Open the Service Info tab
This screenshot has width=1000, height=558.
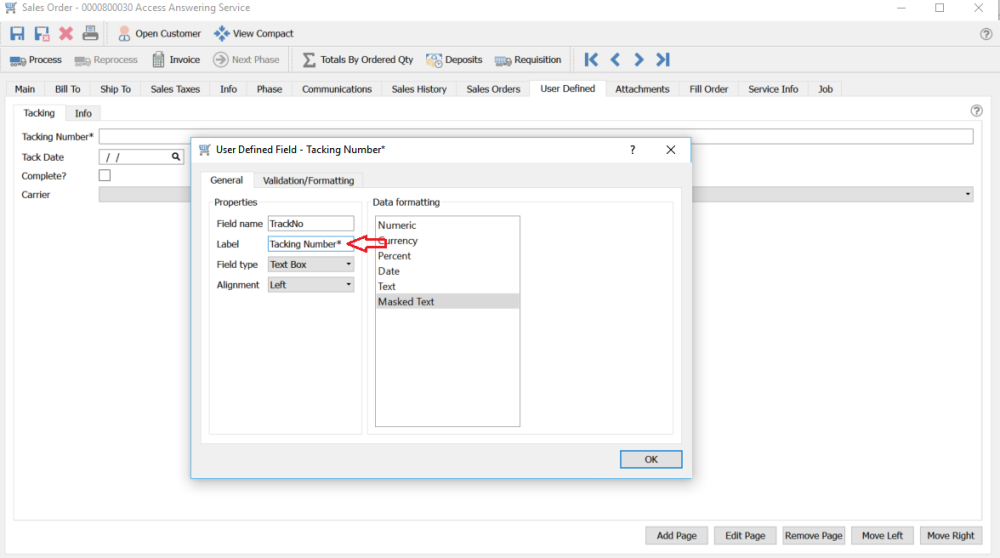(773, 89)
